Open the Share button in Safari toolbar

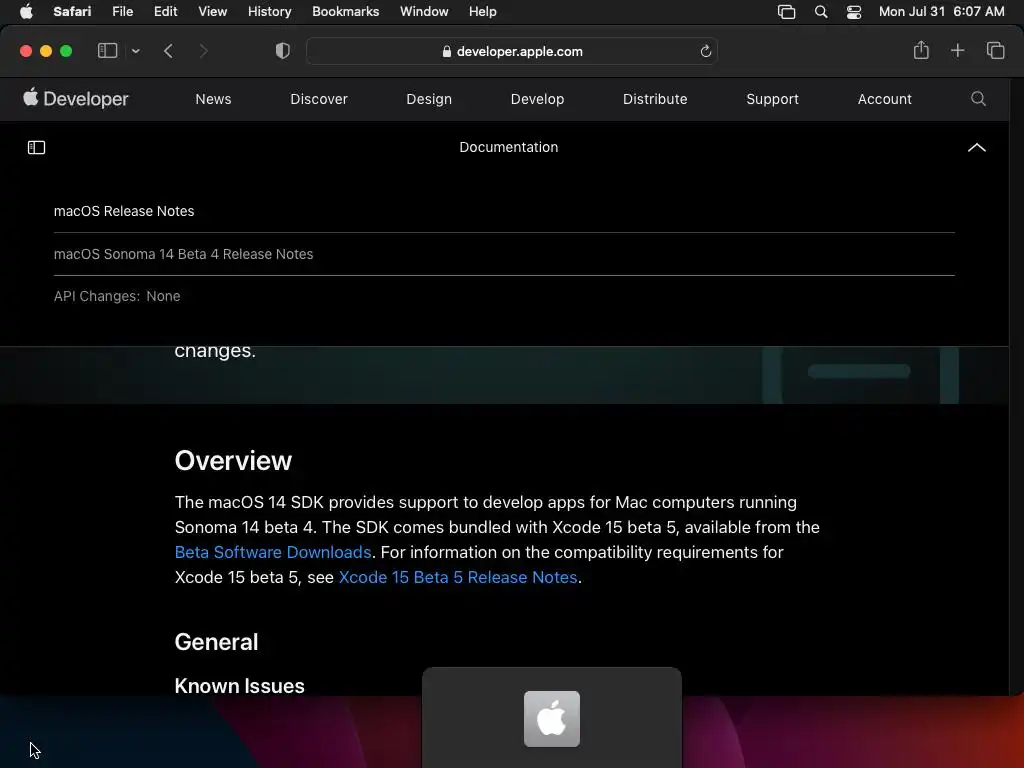(x=921, y=50)
